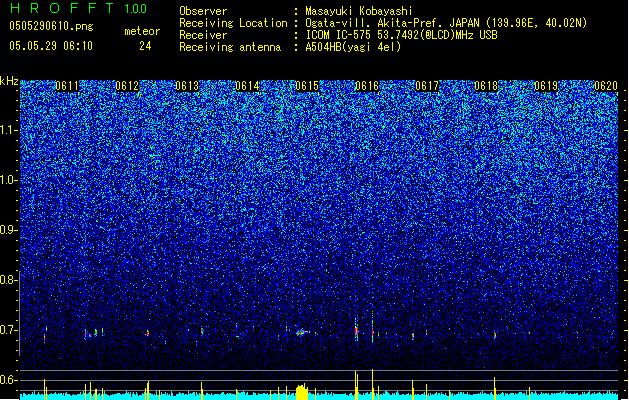Click the Receiving antenna label
Image resolution: width=629 pixels, height=400 pixels.
coord(230,47)
